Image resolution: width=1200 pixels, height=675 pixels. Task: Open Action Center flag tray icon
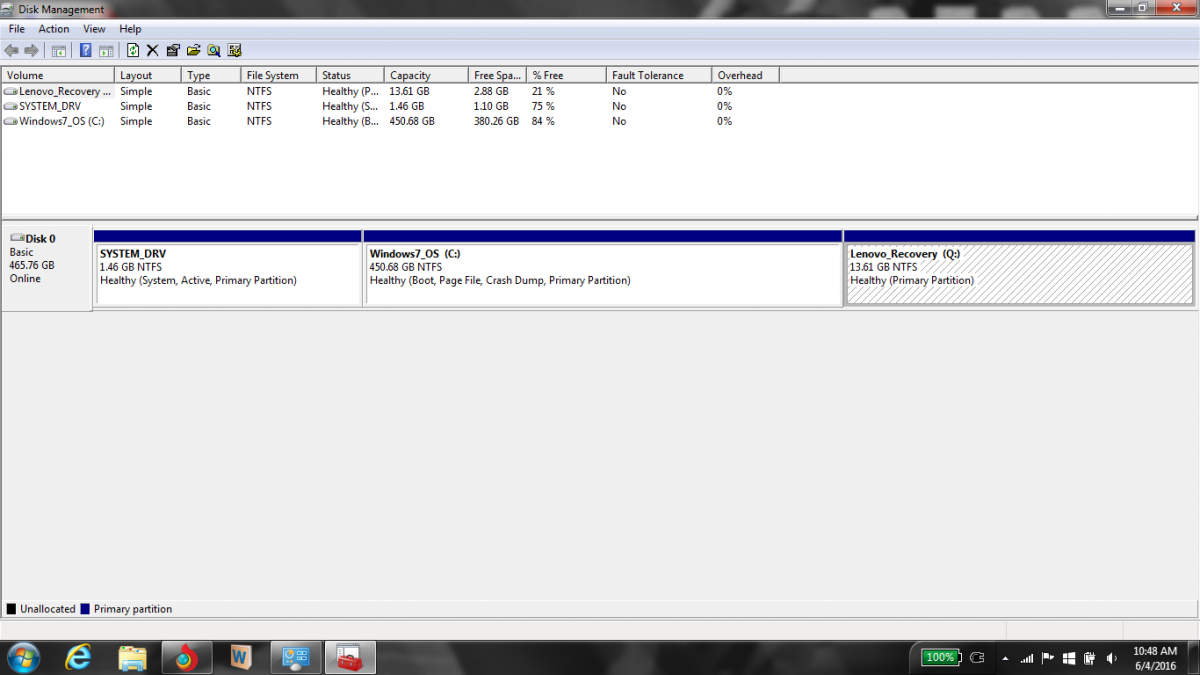[1047, 658]
